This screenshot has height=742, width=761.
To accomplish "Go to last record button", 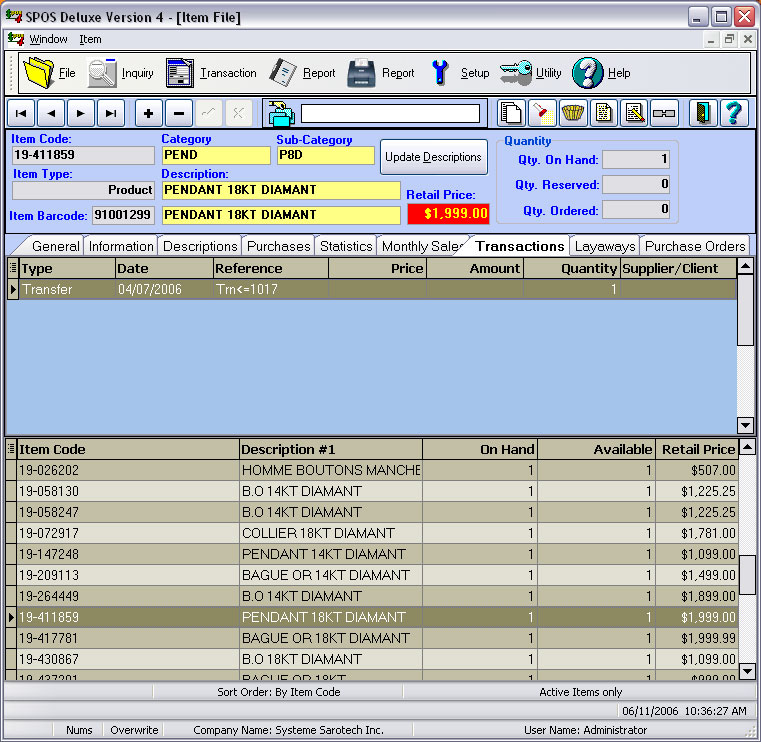I will click(111, 114).
